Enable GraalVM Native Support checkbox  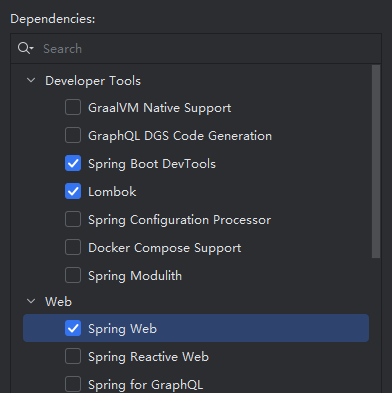[x=73, y=107]
